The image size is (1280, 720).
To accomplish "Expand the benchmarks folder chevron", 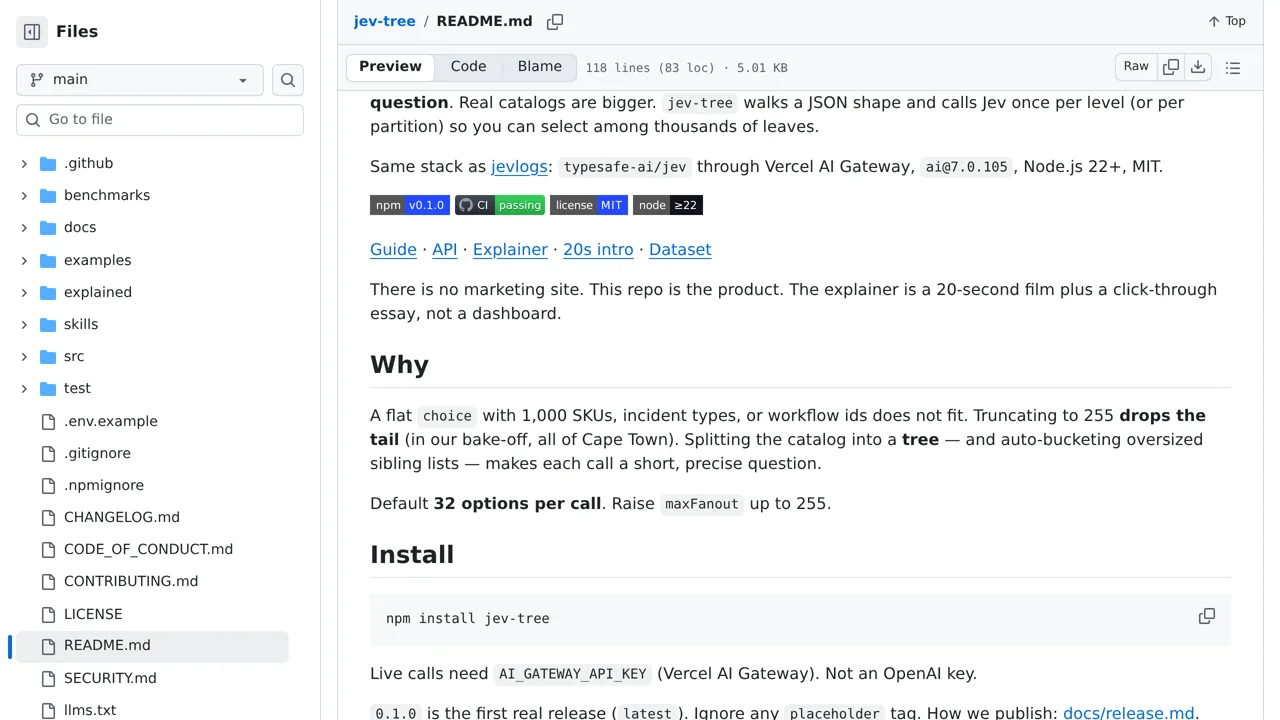I will [24, 196].
